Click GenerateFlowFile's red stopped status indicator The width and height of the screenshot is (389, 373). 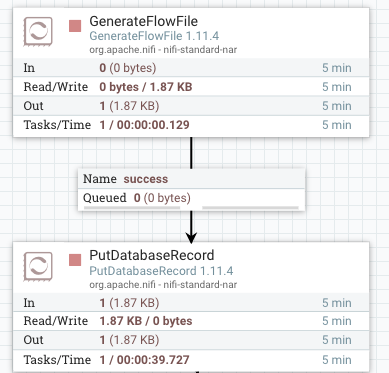point(75,26)
